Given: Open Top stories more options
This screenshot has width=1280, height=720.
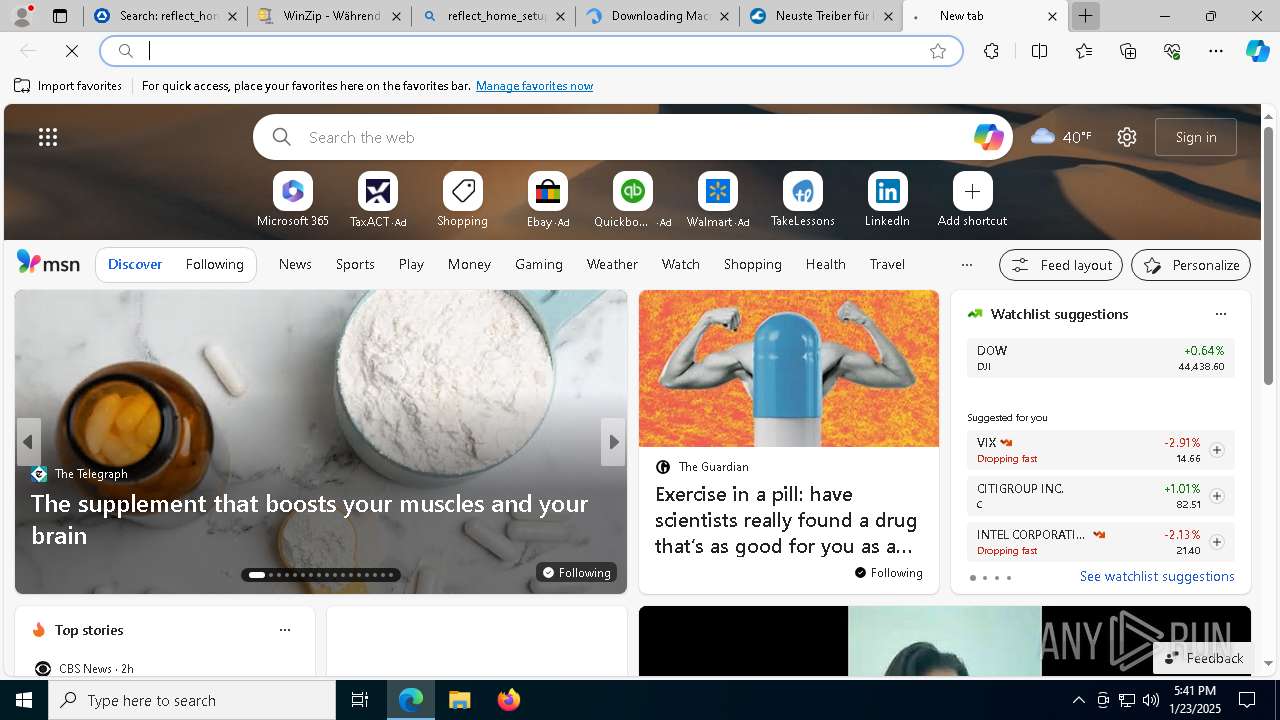Looking at the screenshot, I should (x=285, y=630).
